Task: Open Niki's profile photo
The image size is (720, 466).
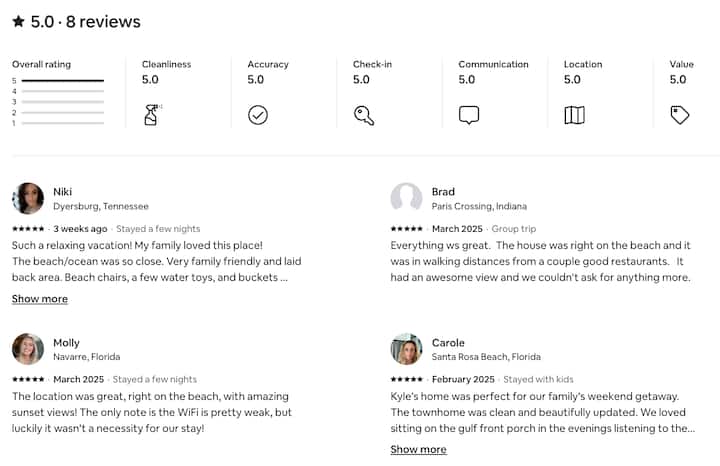Action: (28, 198)
